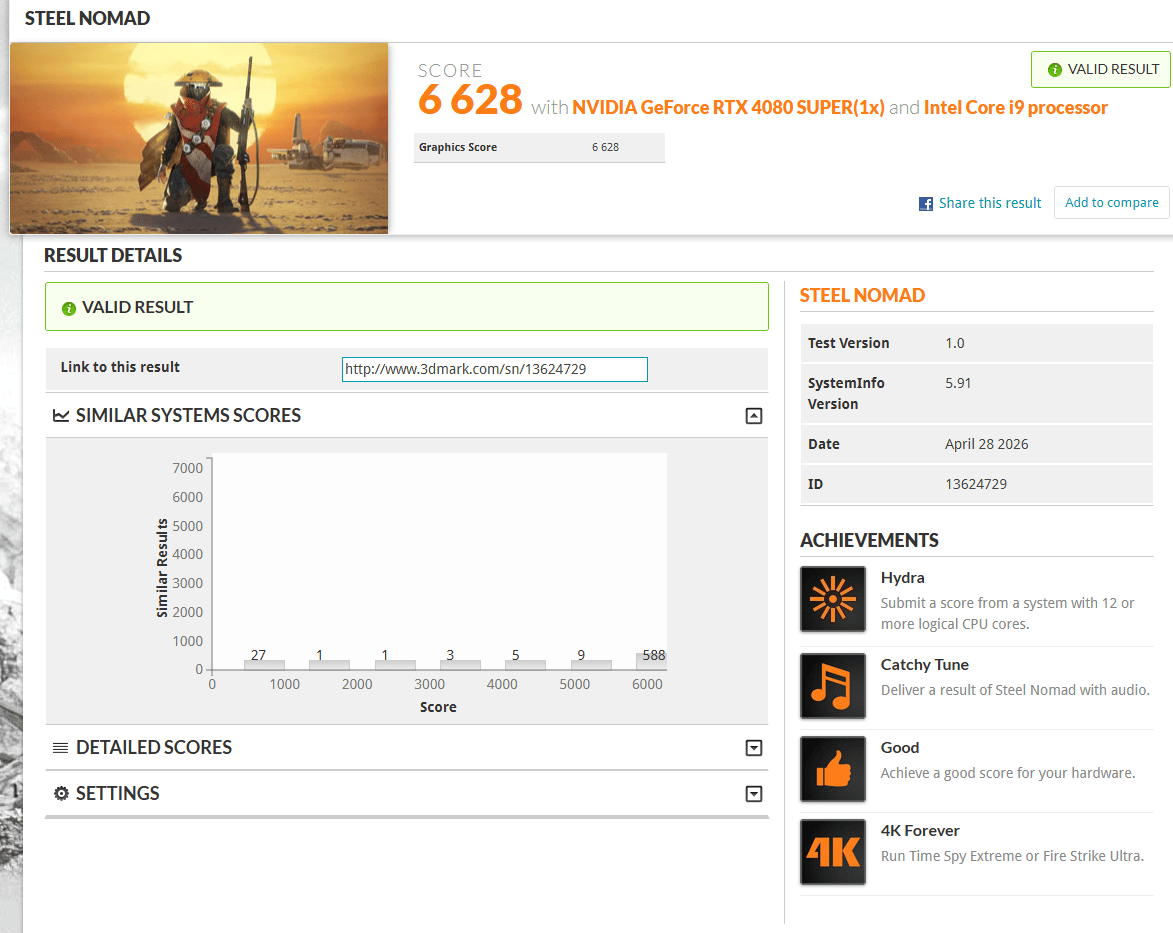Click the Test Version value 1.0
Image resolution: width=1173 pixels, height=933 pixels.
955,343
